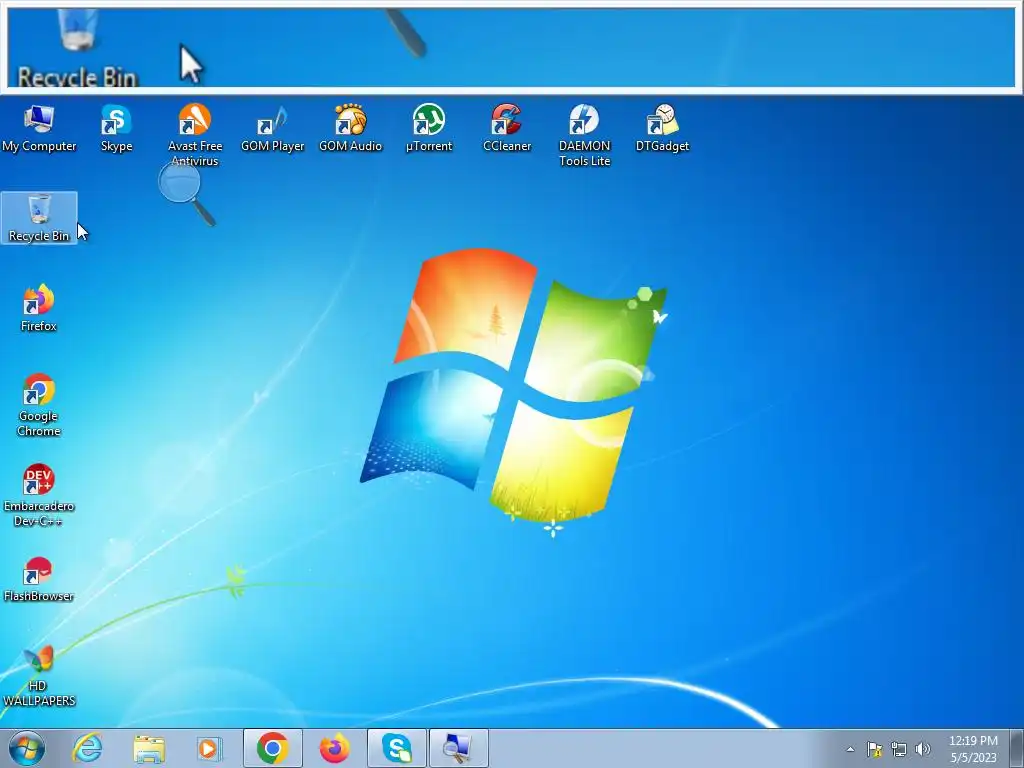This screenshot has height=768, width=1024.
Task: Select the Google Chrome desktop shortcut
Action: (39, 405)
